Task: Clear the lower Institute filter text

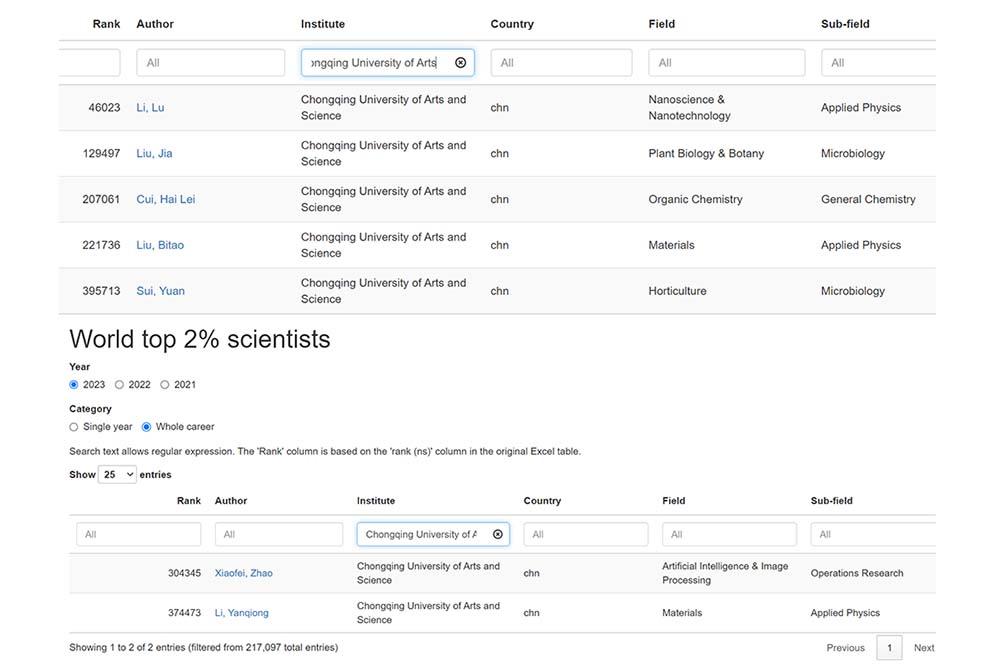Action: [x=497, y=535]
